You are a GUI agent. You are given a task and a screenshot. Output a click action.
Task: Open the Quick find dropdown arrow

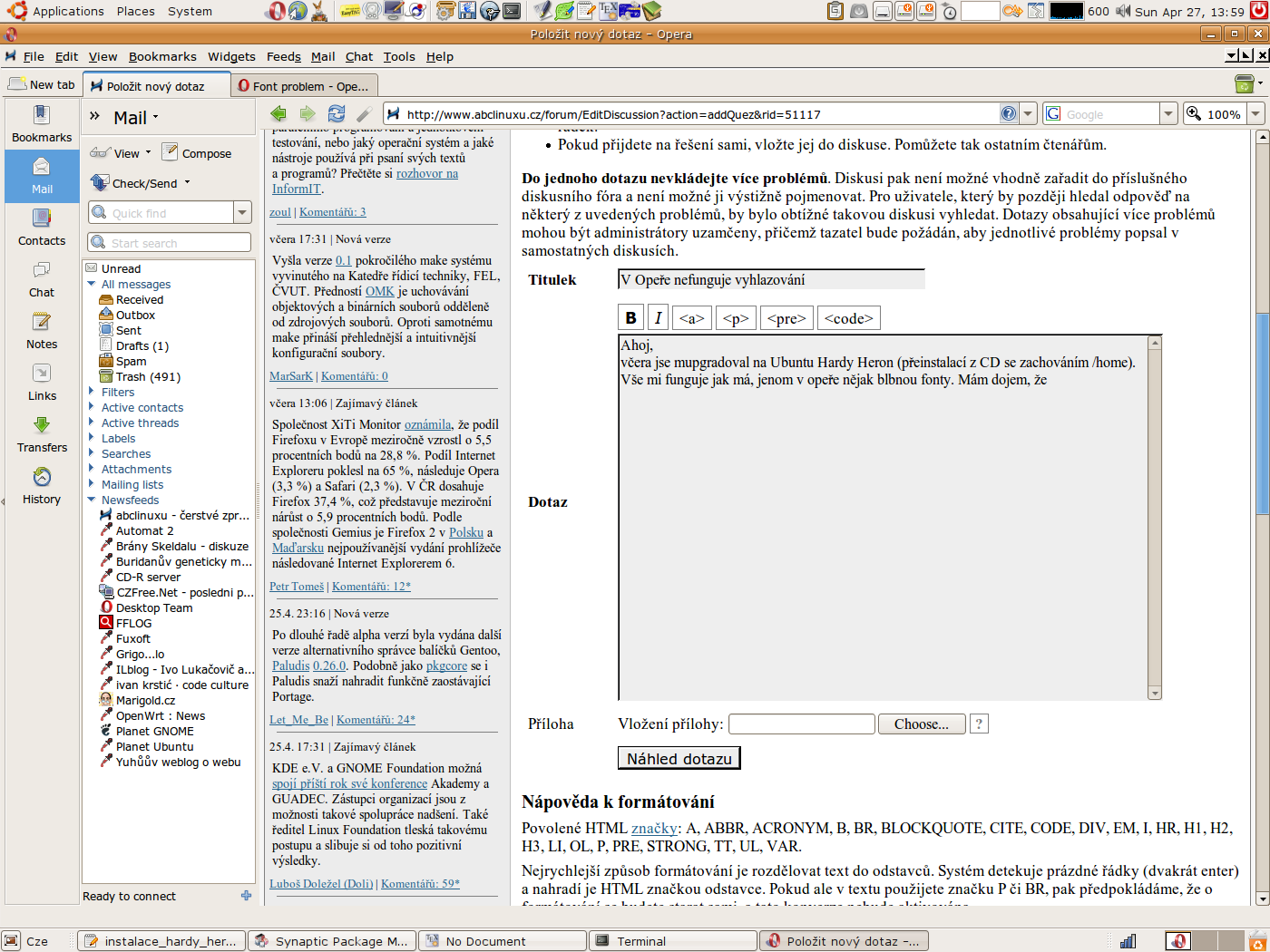point(242,212)
